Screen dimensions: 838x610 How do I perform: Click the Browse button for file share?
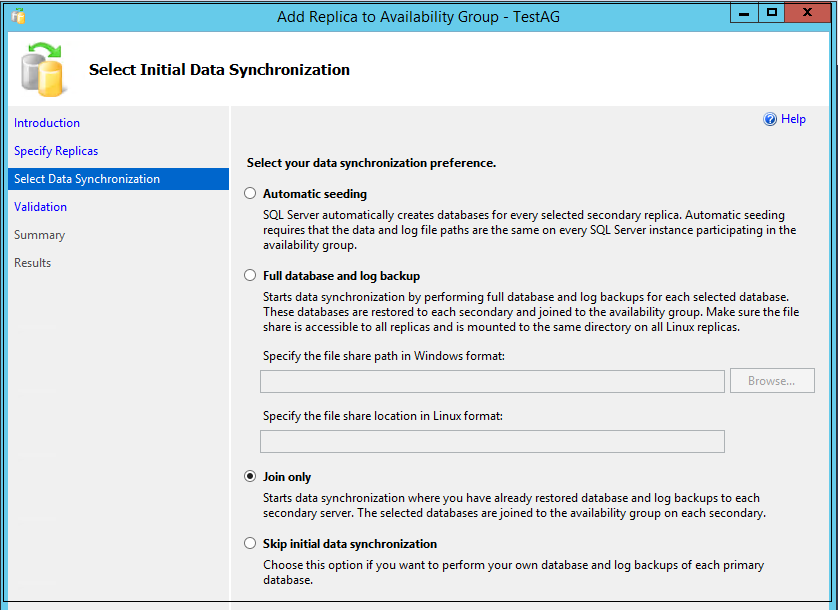(x=772, y=381)
